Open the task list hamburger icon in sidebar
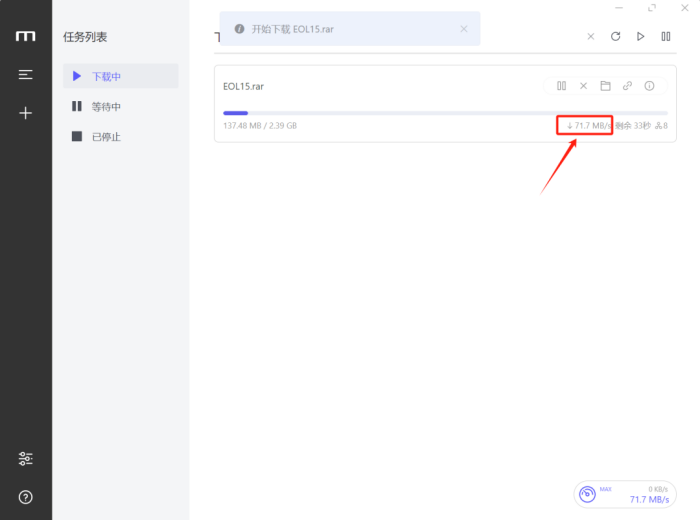700x521 pixels. 26,75
